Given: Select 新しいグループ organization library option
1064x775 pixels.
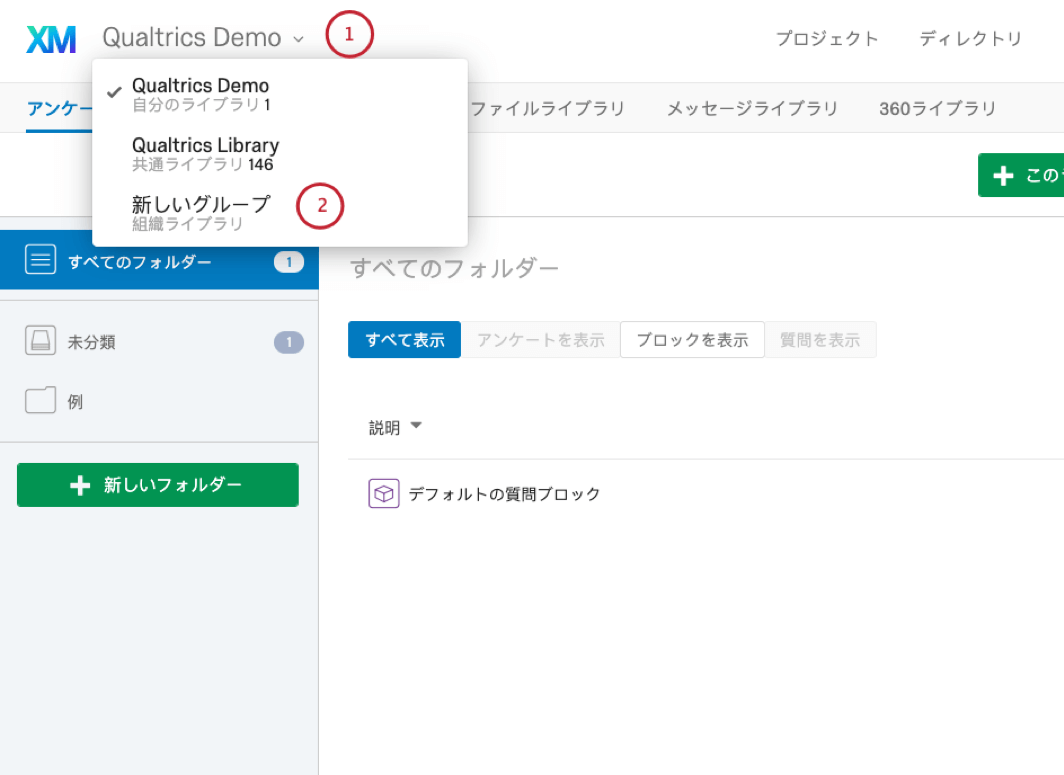Looking at the screenshot, I should (x=280, y=213).
